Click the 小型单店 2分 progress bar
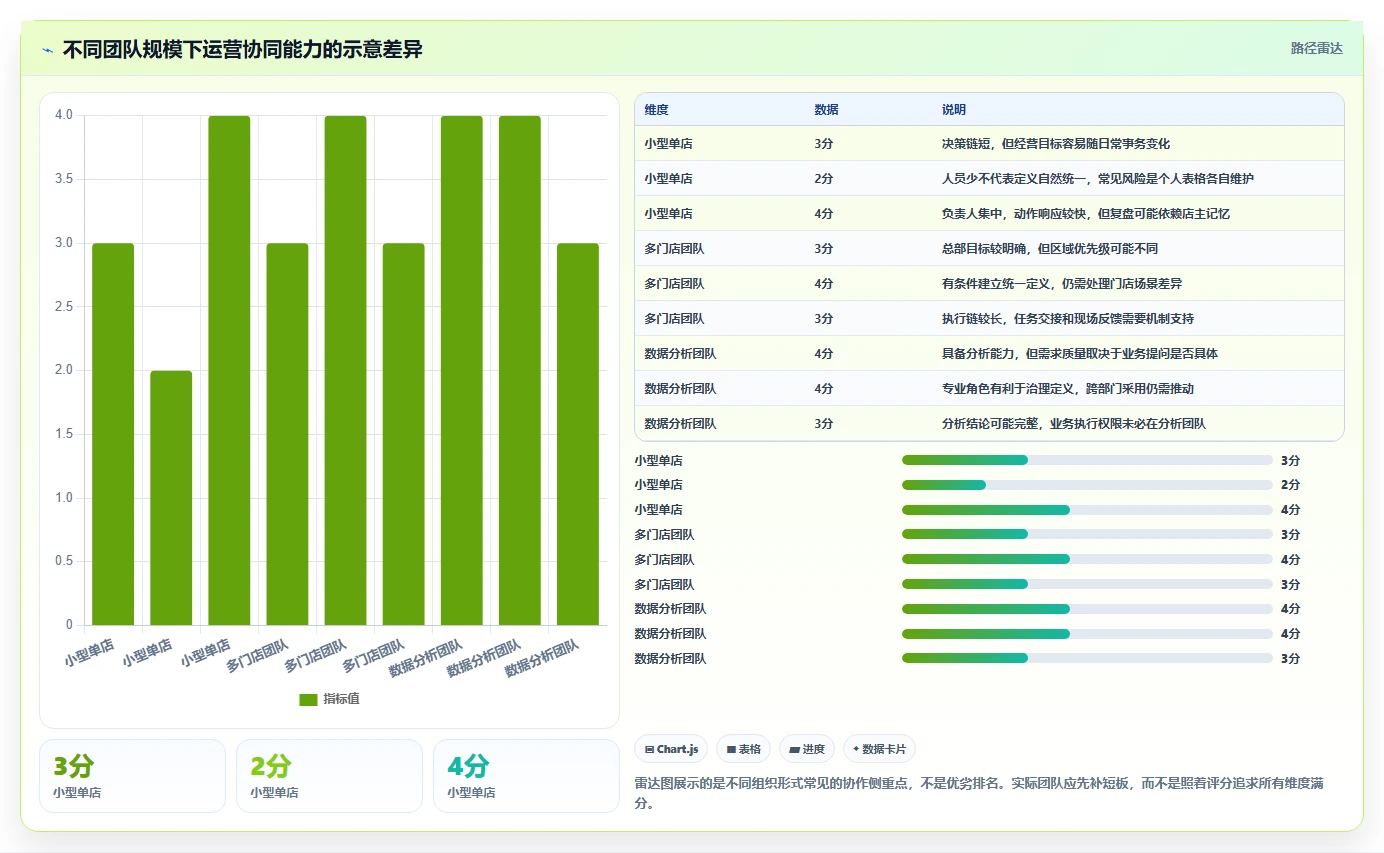The image size is (1384, 853). pos(1087,485)
